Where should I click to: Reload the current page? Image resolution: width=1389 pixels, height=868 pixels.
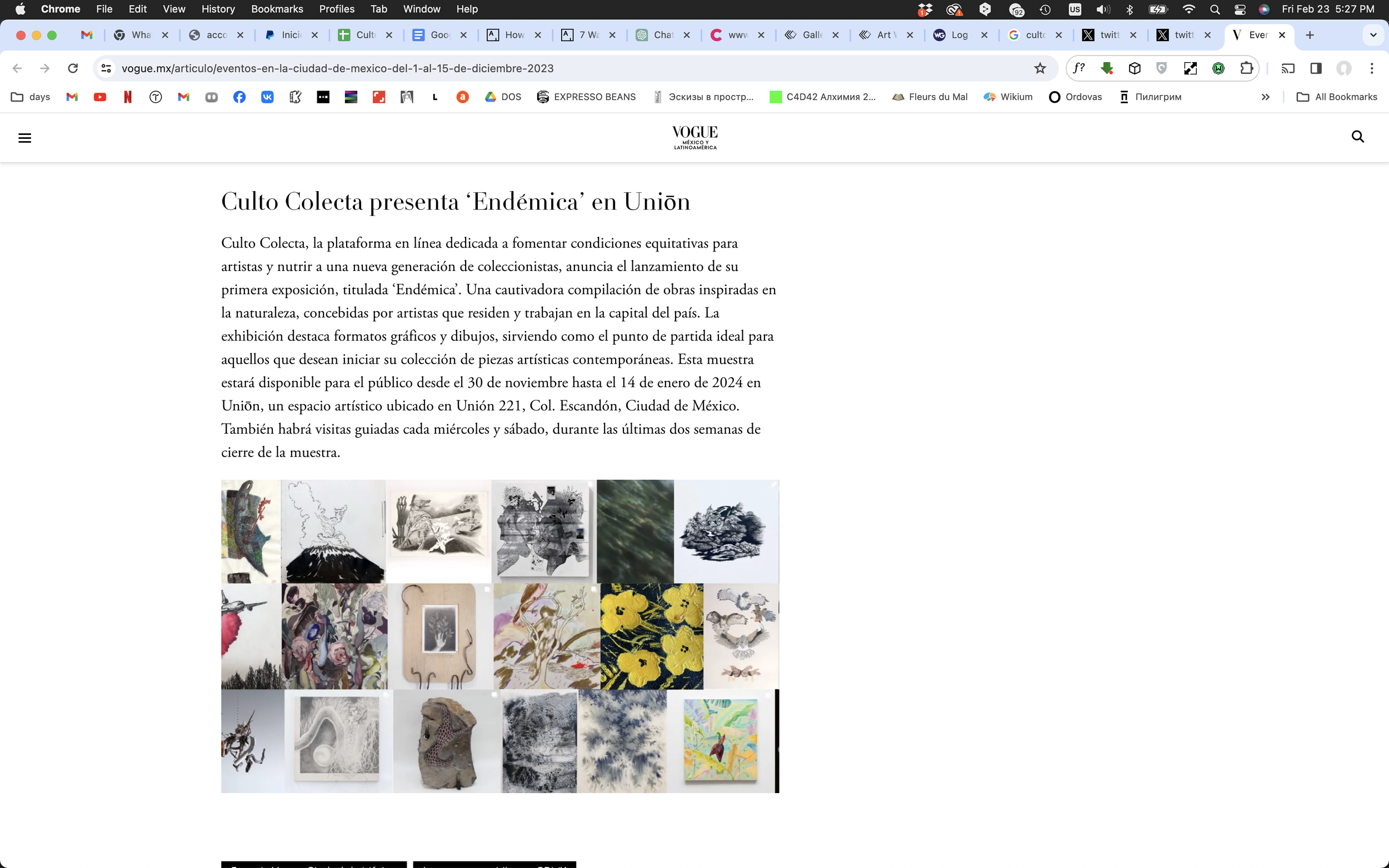73,68
